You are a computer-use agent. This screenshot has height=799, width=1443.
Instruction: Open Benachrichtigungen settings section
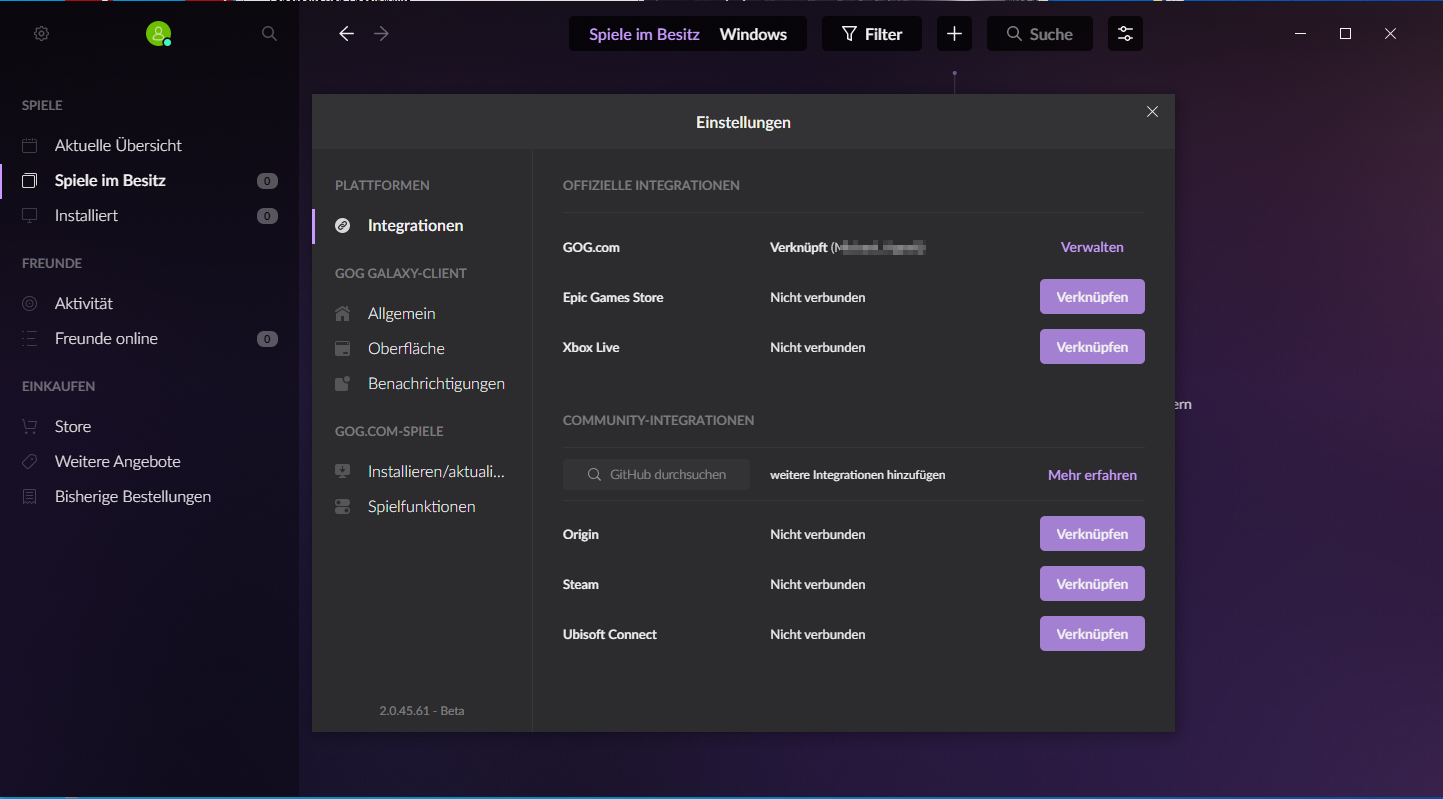tap(436, 384)
